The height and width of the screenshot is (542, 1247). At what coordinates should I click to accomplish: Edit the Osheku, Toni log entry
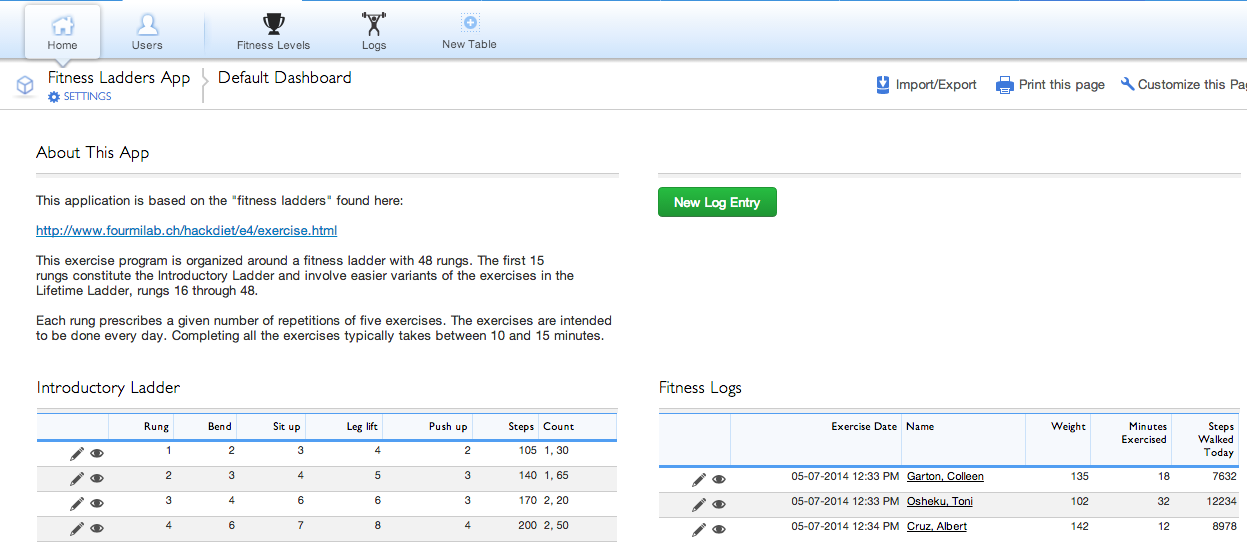pyautogui.click(x=699, y=504)
